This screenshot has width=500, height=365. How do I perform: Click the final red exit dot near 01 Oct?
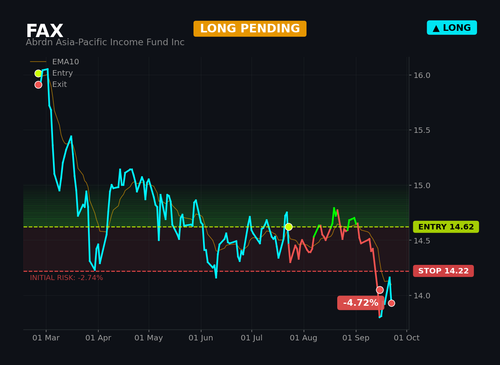coord(392,303)
